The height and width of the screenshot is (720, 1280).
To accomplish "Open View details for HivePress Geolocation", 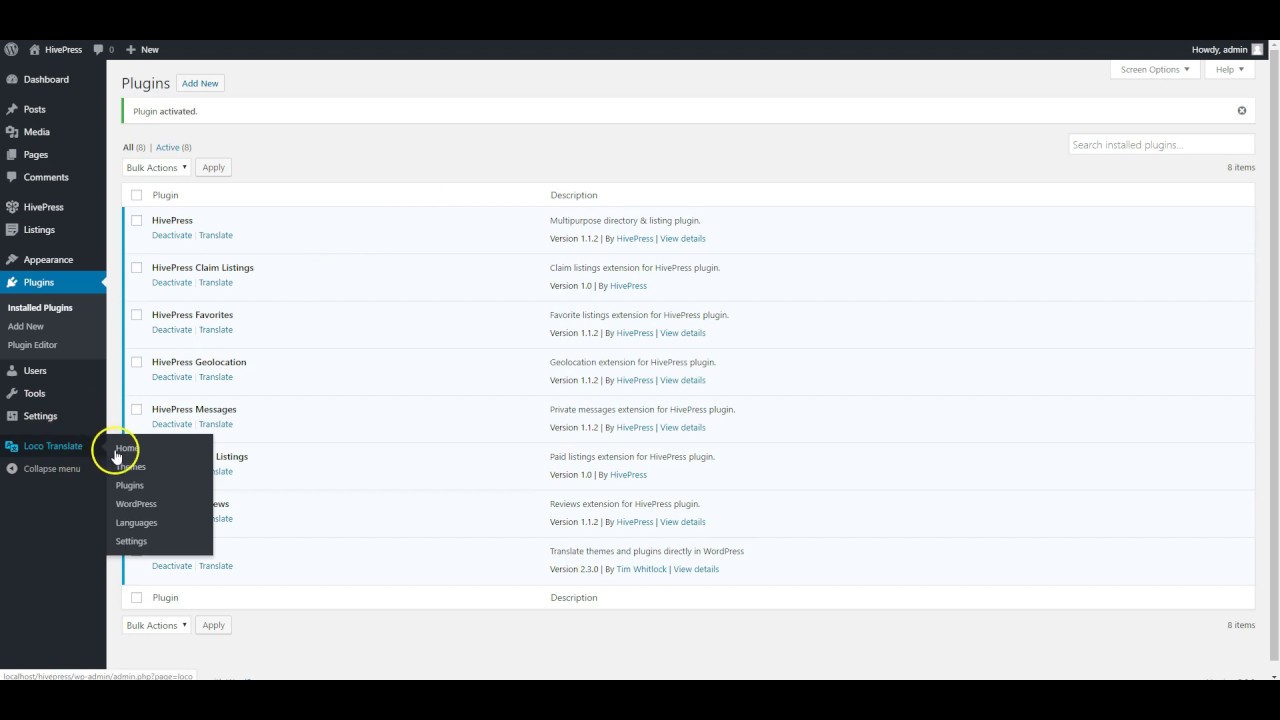I will (x=683, y=380).
